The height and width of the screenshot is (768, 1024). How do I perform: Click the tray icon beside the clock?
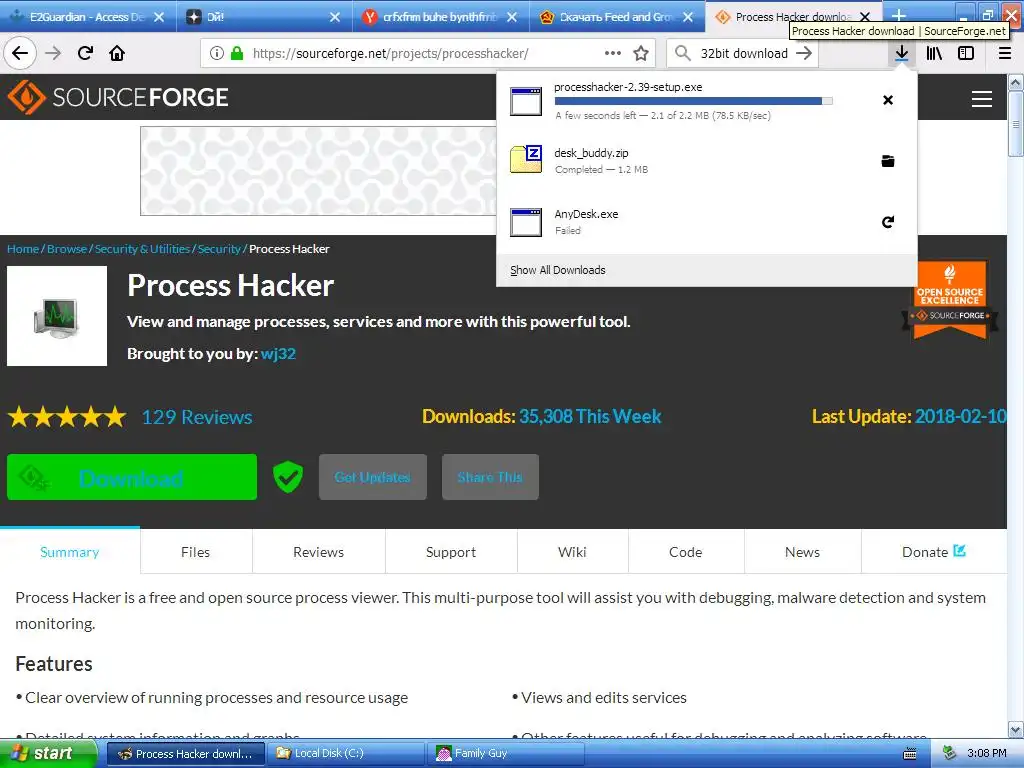click(x=950, y=753)
